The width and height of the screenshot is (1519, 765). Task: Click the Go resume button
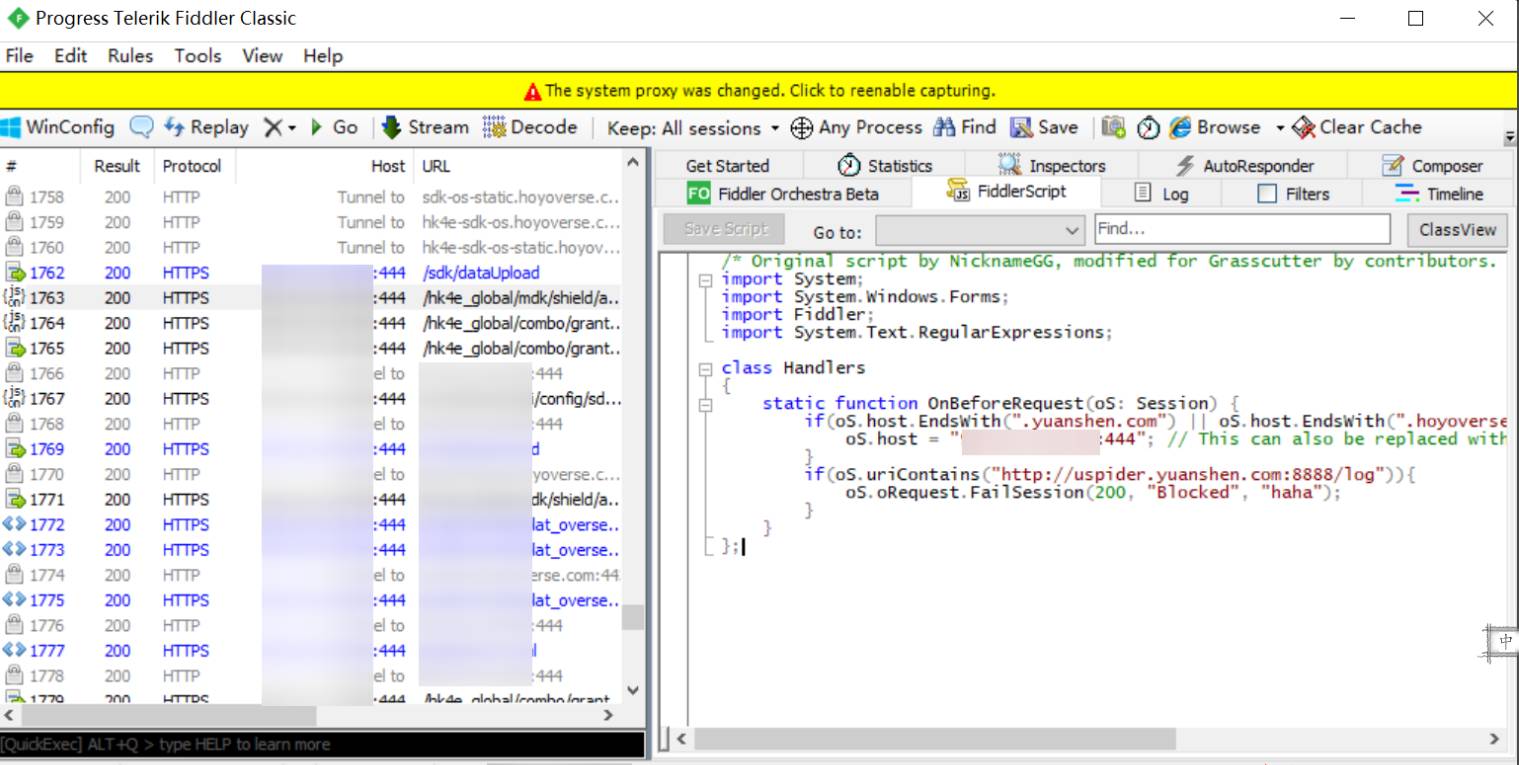coord(334,127)
